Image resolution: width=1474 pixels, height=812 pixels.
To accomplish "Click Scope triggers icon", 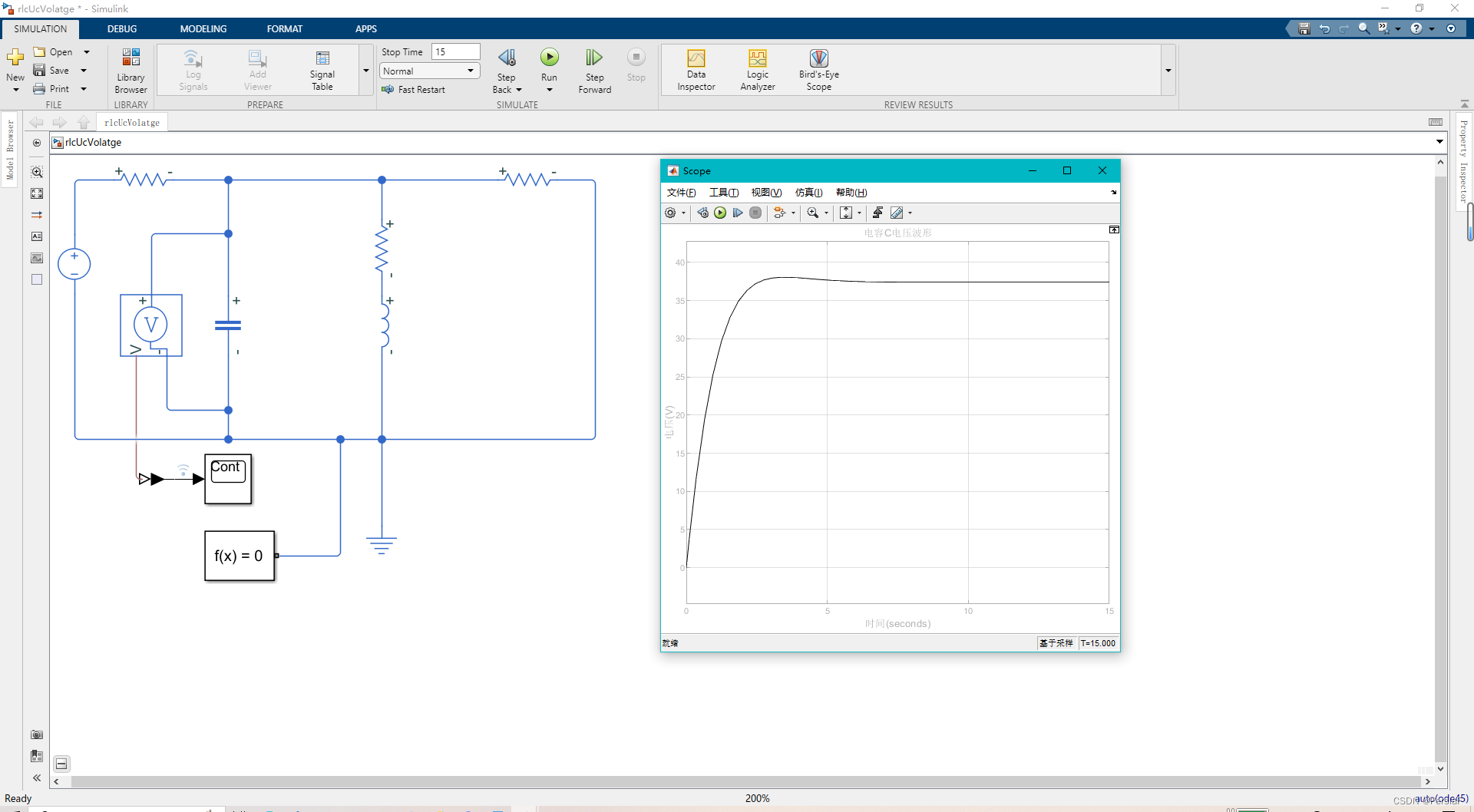I will (x=877, y=213).
